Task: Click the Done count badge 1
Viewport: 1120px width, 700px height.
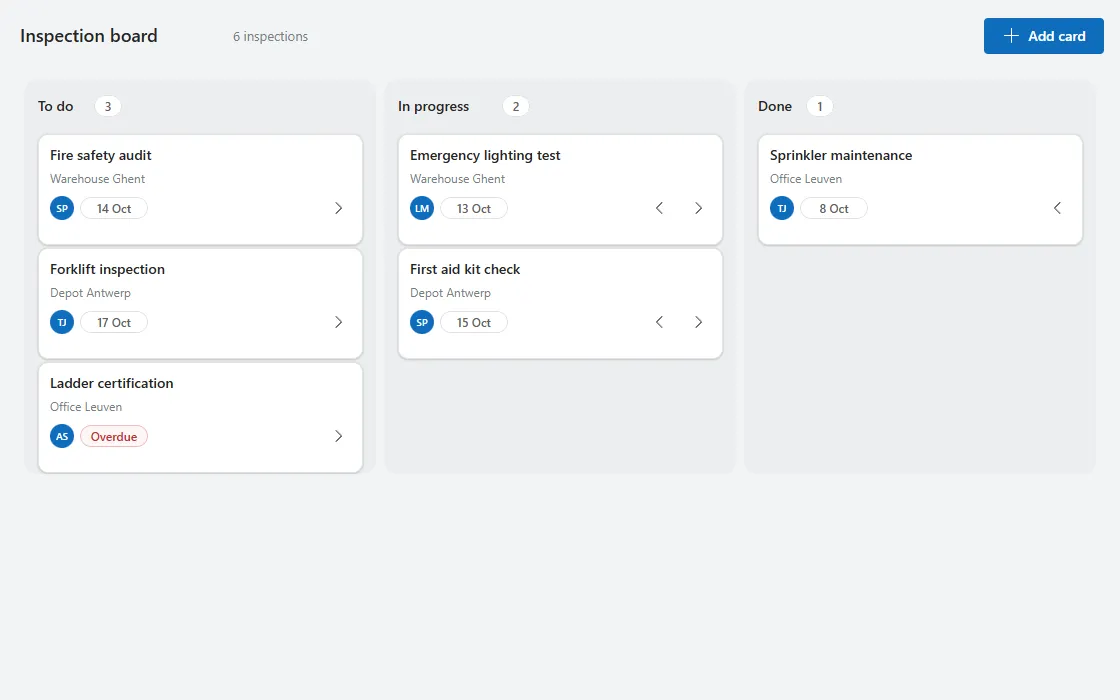Action: coord(820,106)
